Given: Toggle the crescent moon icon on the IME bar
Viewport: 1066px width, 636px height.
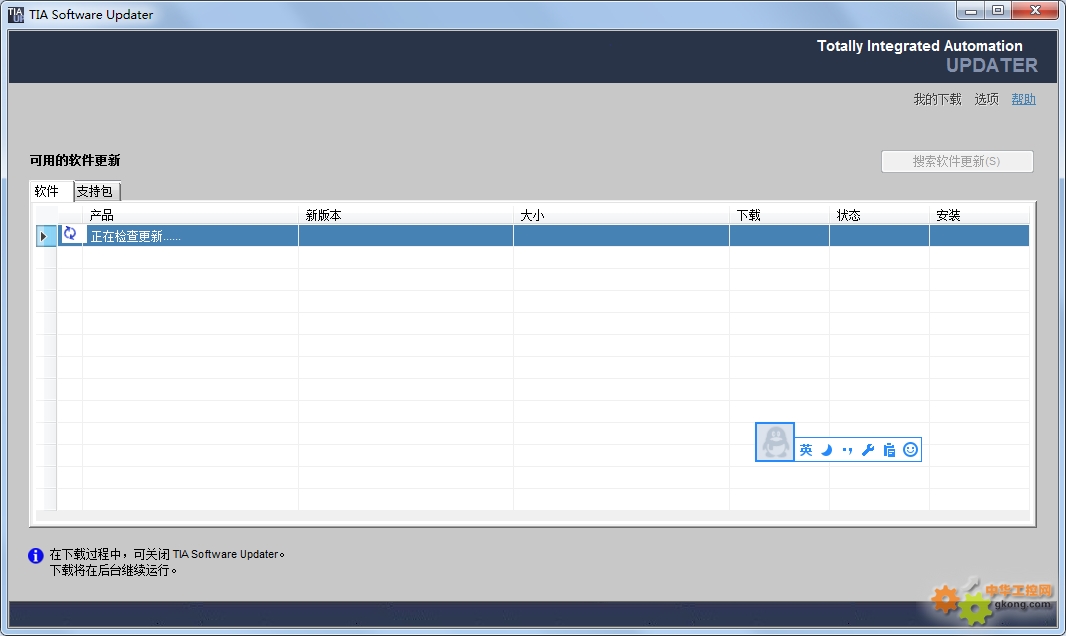Looking at the screenshot, I should click(x=827, y=450).
